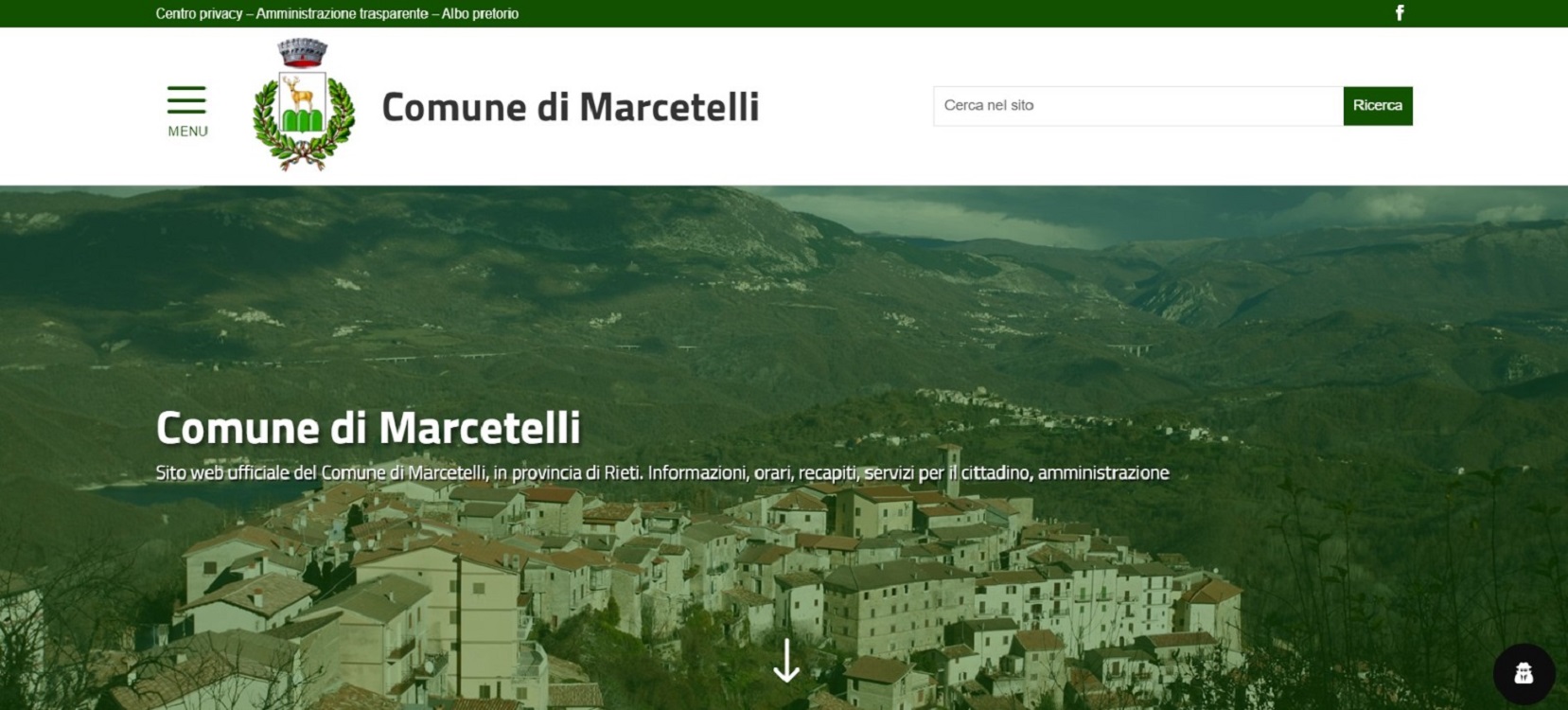1568x710 pixels.
Task: Go to Amministrazione trasparente
Action: (x=342, y=14)
